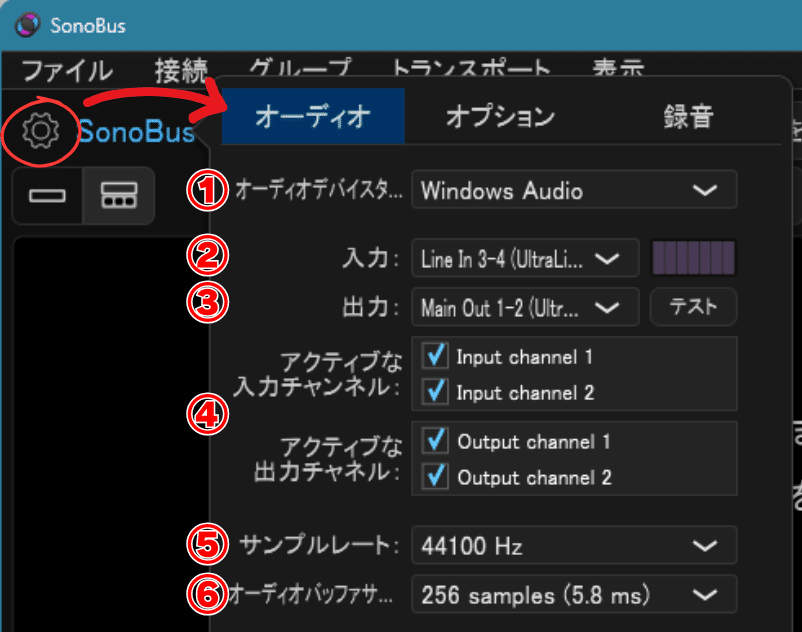Switch to the オプション tab
This screenshot has height=632, width=802.
pyautogui.click(x=500, y=116)
